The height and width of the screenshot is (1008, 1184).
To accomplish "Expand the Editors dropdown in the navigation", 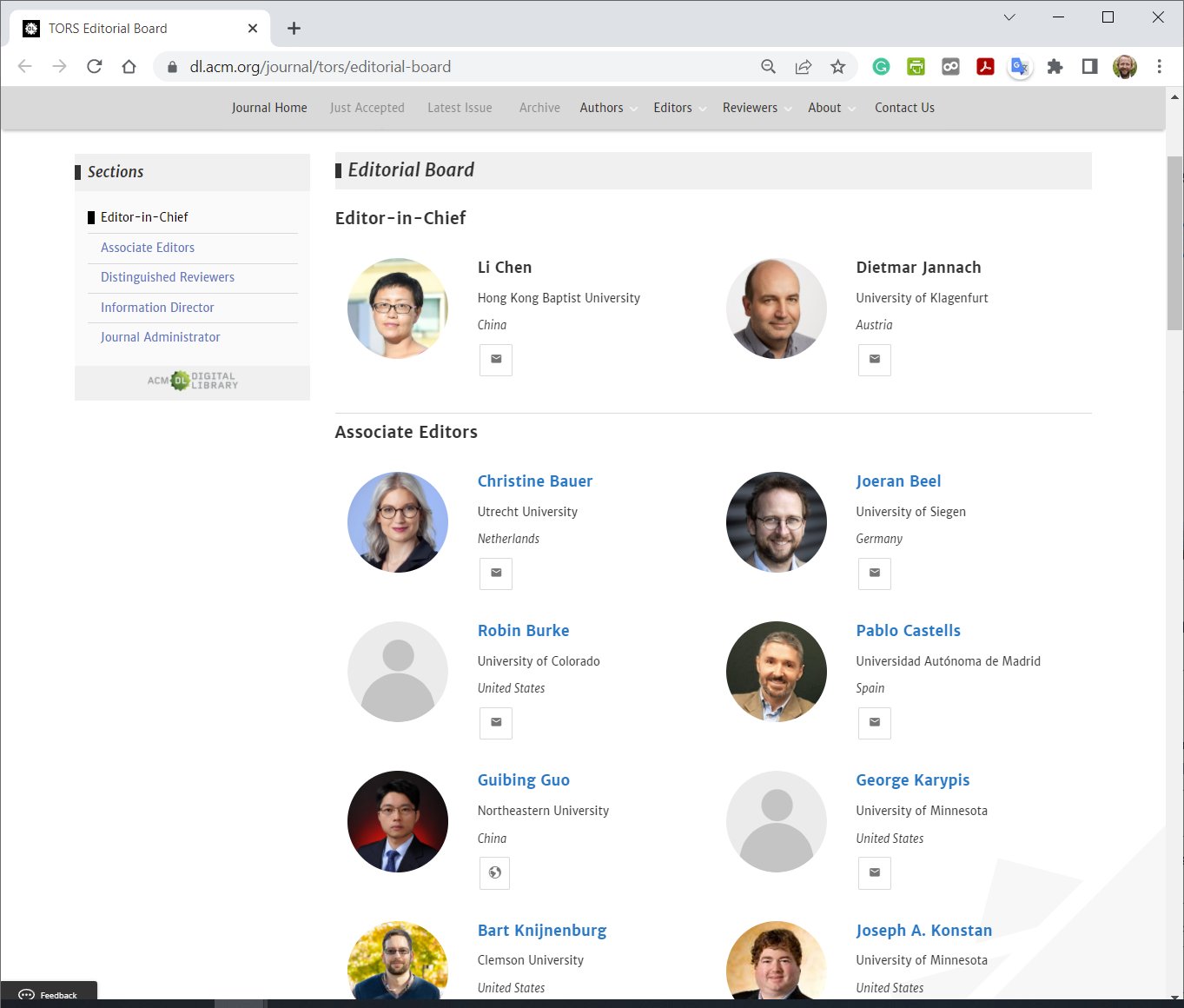I will click(x=672, y=108).
